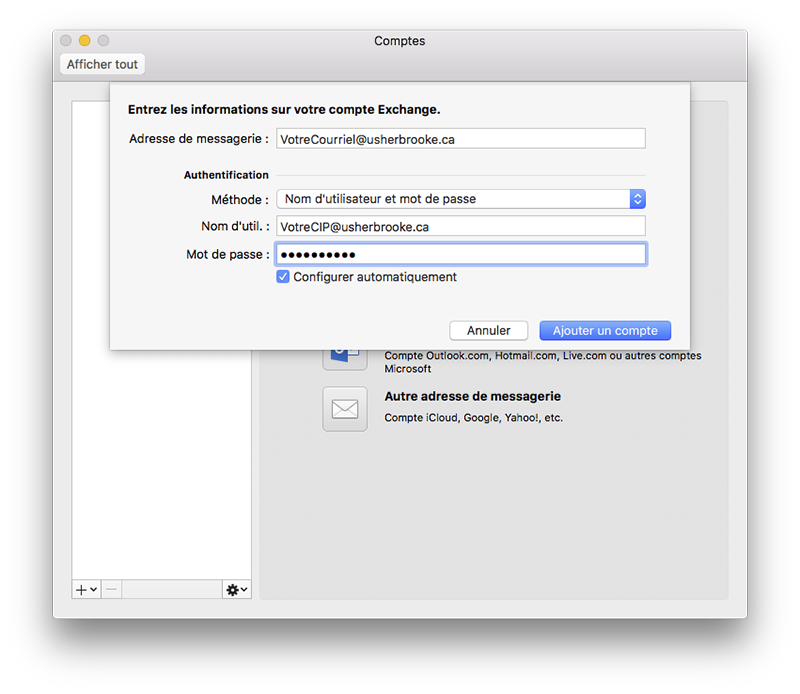Screen dimensions: 800x694
Task: Select the Autre adresse de messagerie option
Action: (x=473, y=397)
